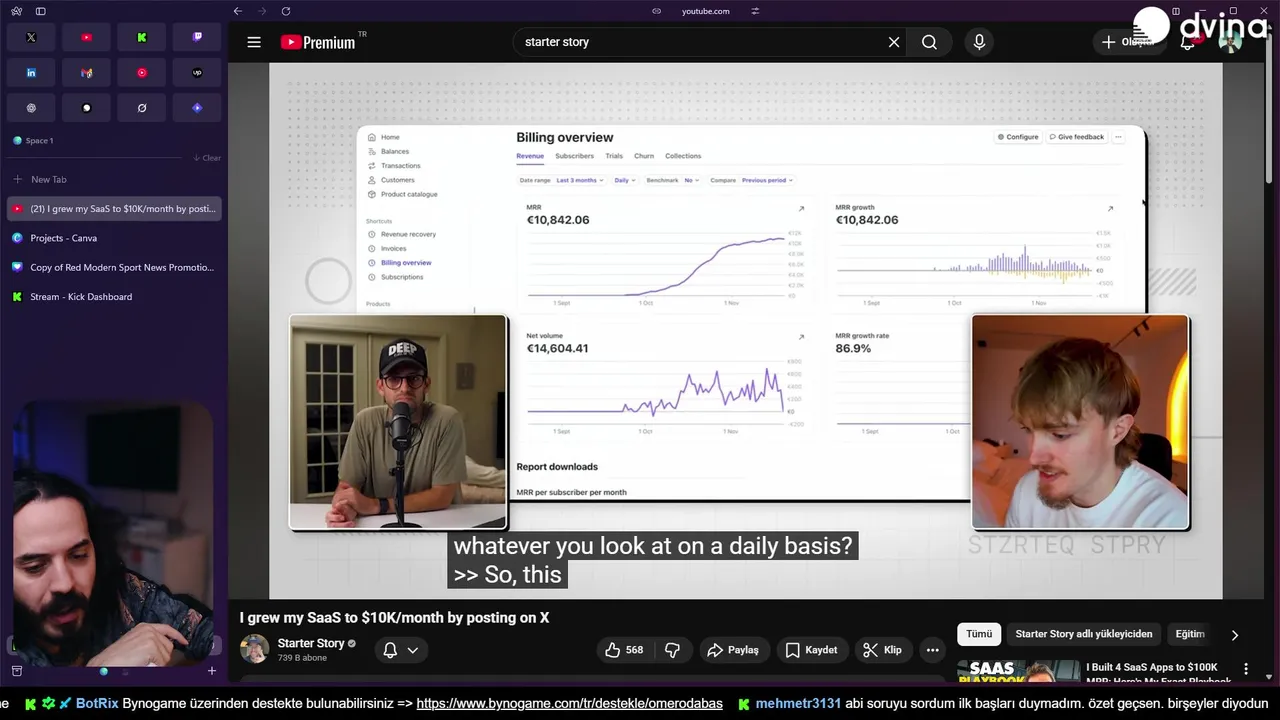Open the YouTube pinned shortcut tile
Screen dimensions: 1280x720
[x=86, y=37]
